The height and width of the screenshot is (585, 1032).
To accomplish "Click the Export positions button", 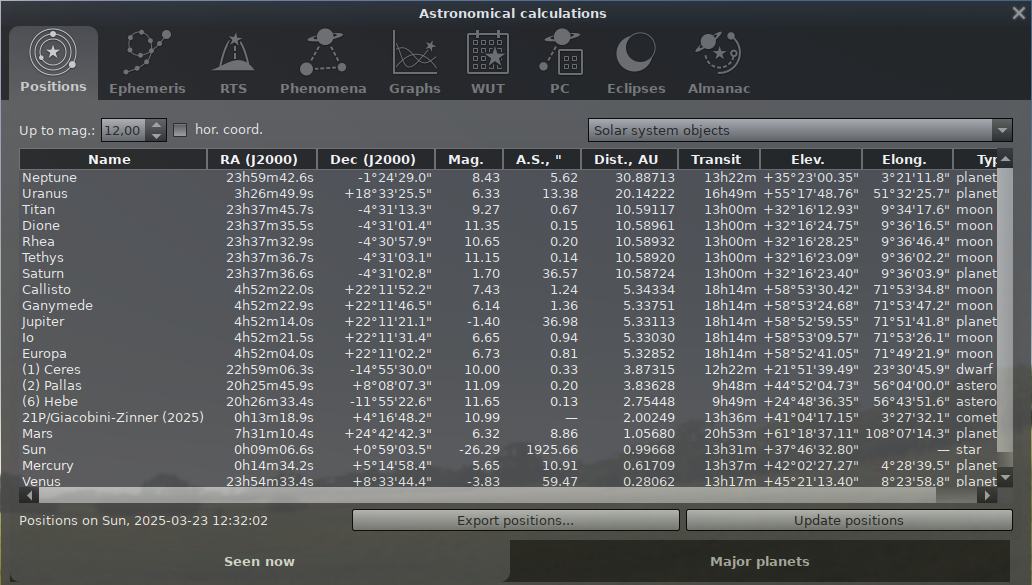I will pyautogui.click(x=515, y=520).
